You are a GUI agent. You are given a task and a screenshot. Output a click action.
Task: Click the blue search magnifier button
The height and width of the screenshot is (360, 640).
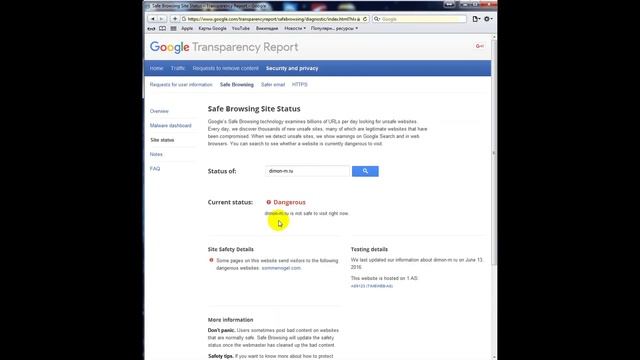click(x=365, y=171)
